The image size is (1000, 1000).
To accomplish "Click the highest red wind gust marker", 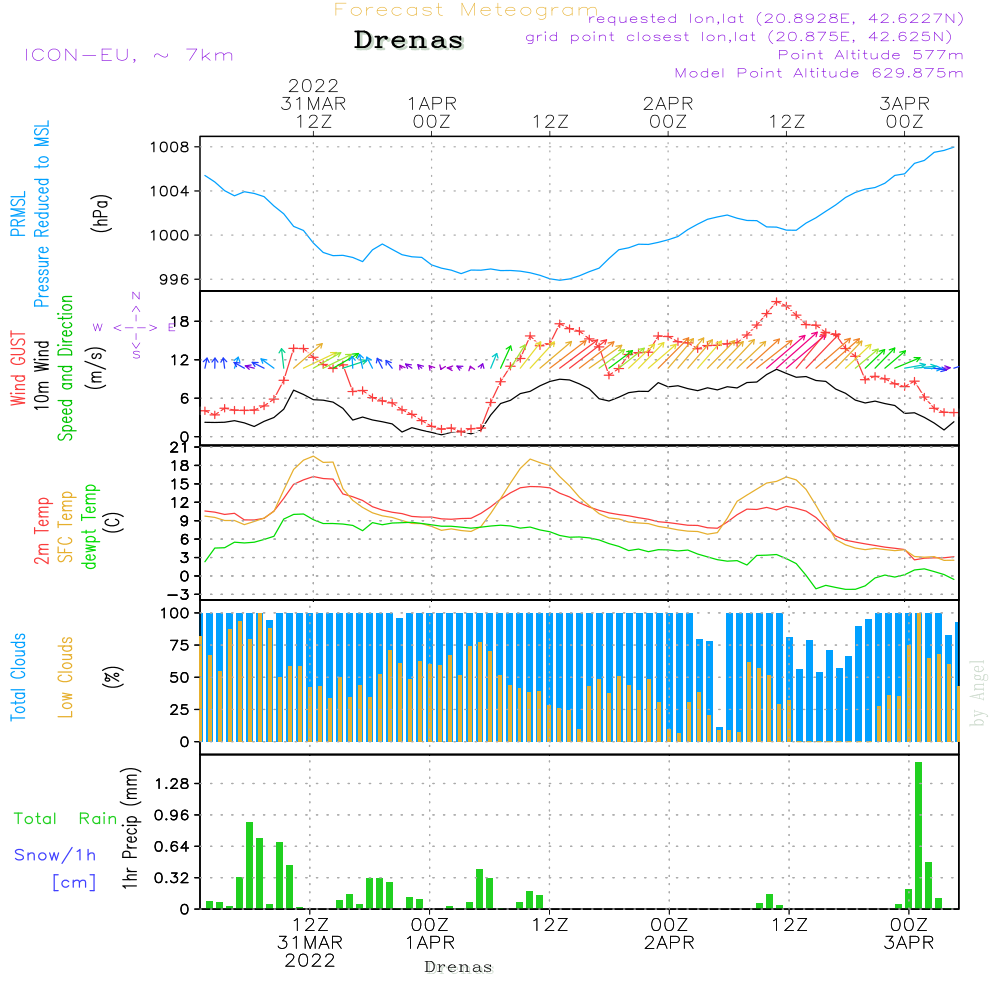I will tap(777, 302).
